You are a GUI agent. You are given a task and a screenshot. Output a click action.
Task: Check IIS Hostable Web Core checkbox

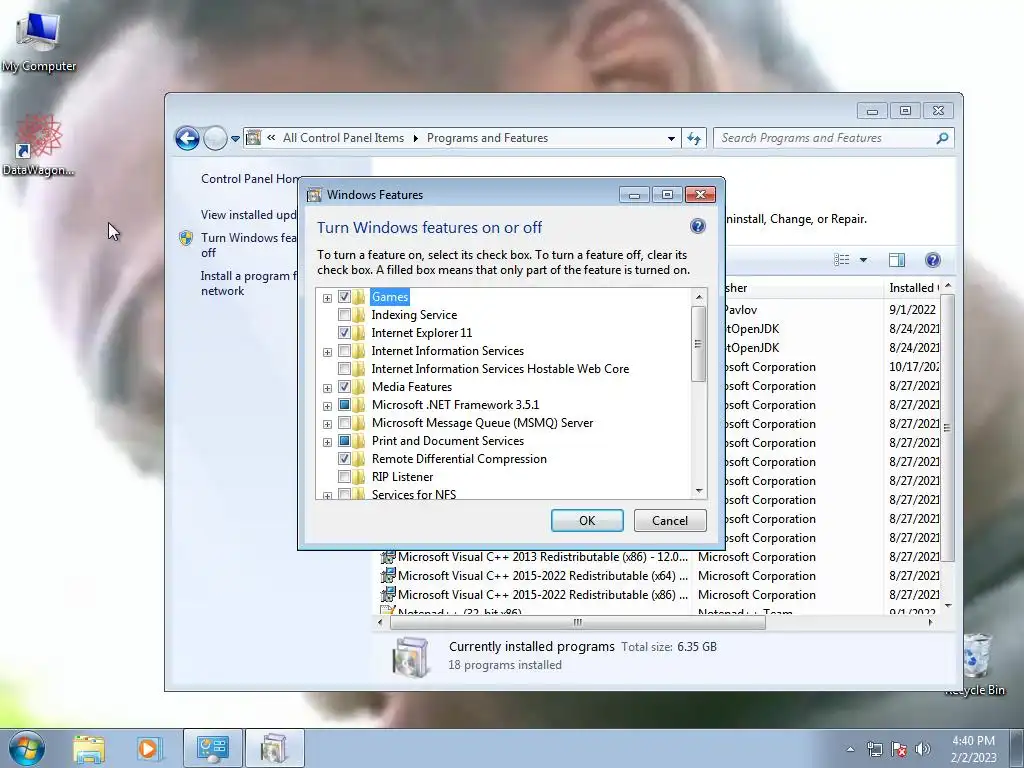pyautogui.click(x=344, y=368)
